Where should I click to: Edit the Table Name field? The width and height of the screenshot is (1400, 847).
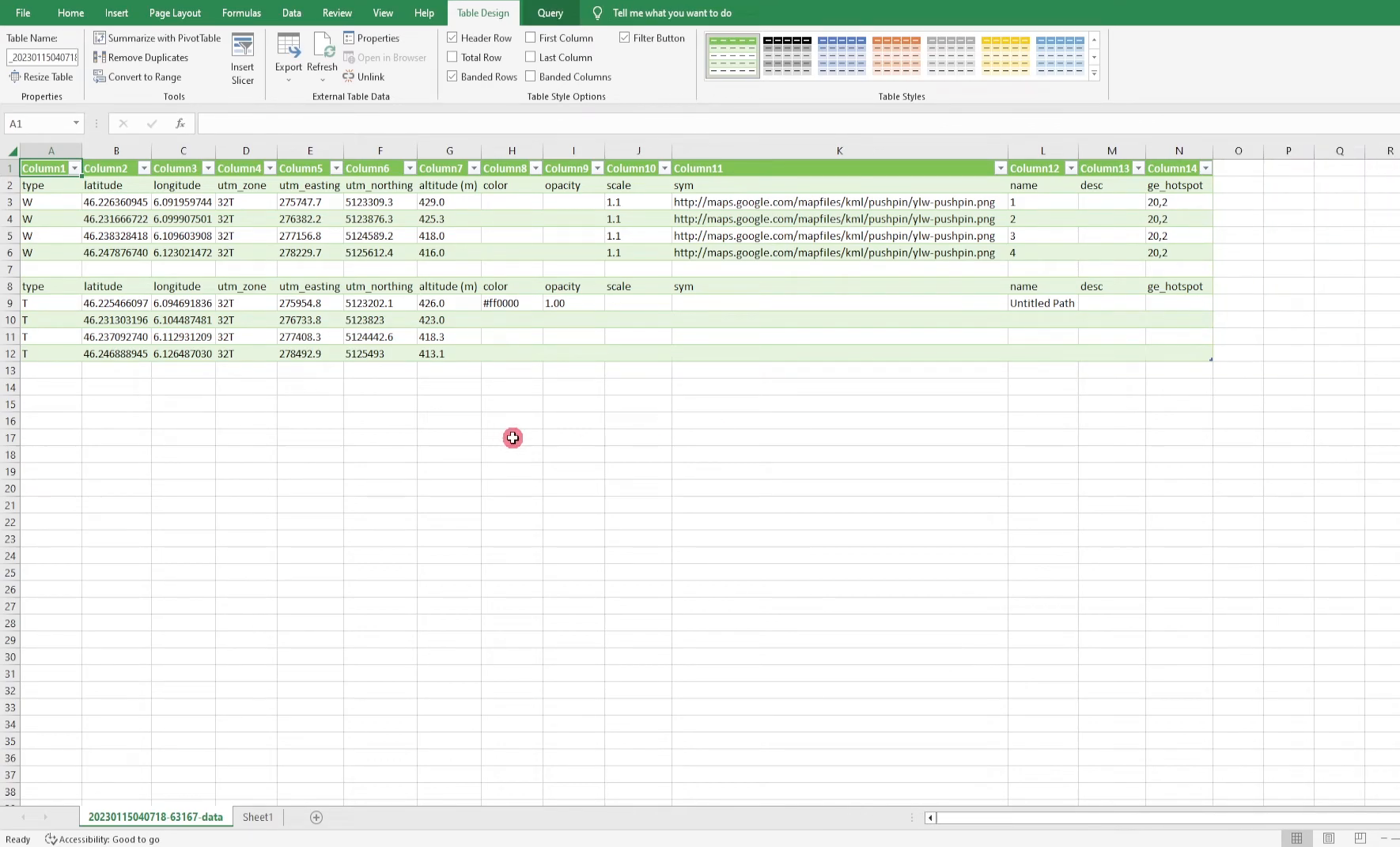[42, 57]
